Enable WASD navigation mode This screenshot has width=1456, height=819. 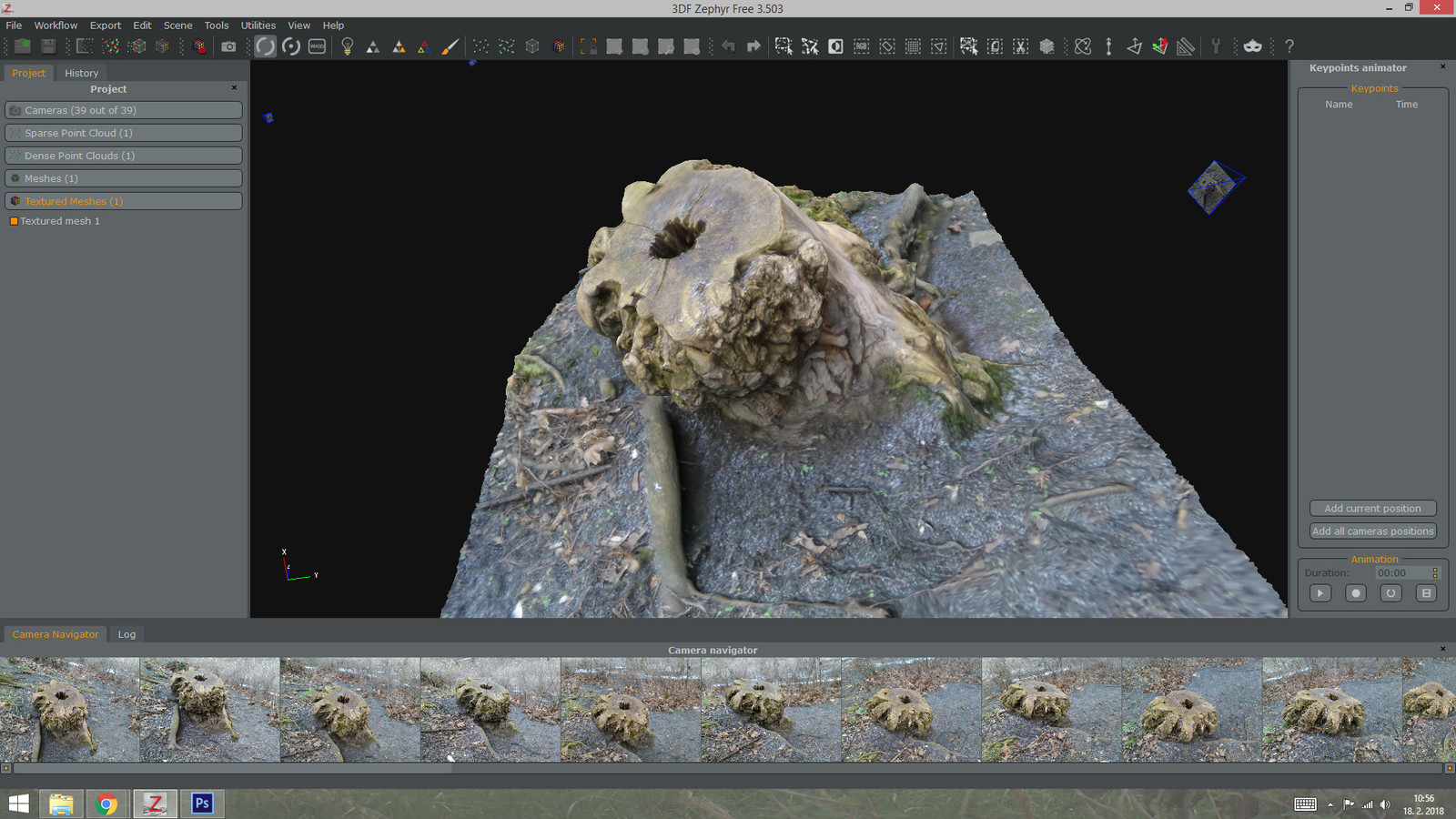pyautogui.click(x=317, y=45)
